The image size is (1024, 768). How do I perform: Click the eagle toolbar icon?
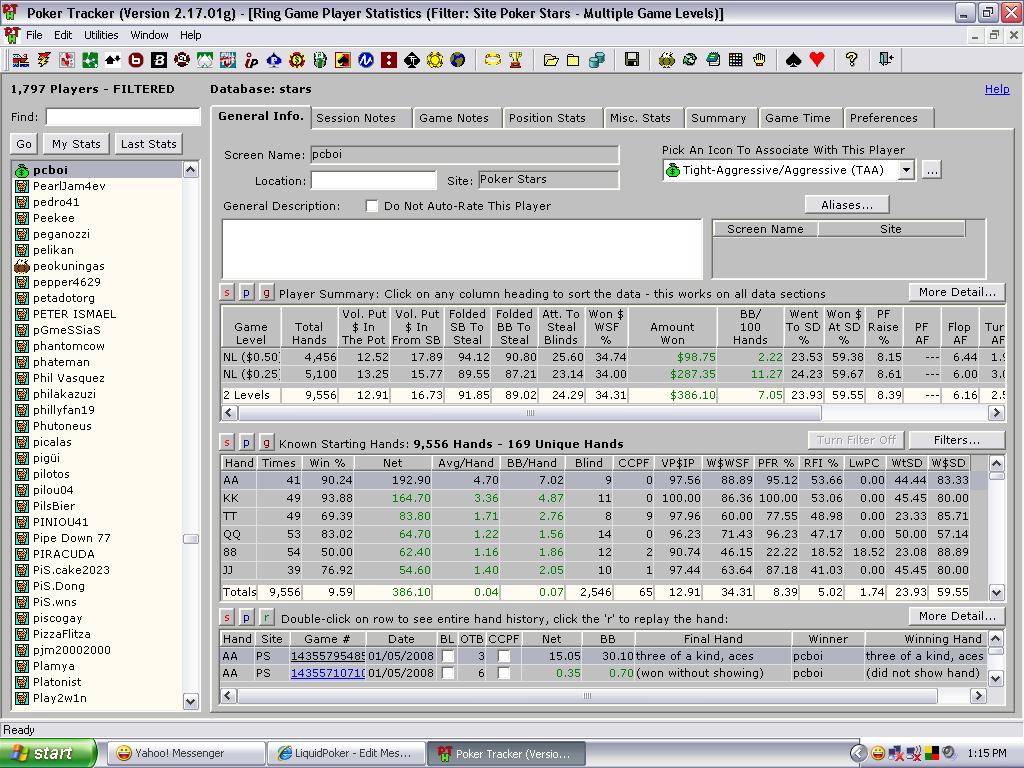pos(666,60)
